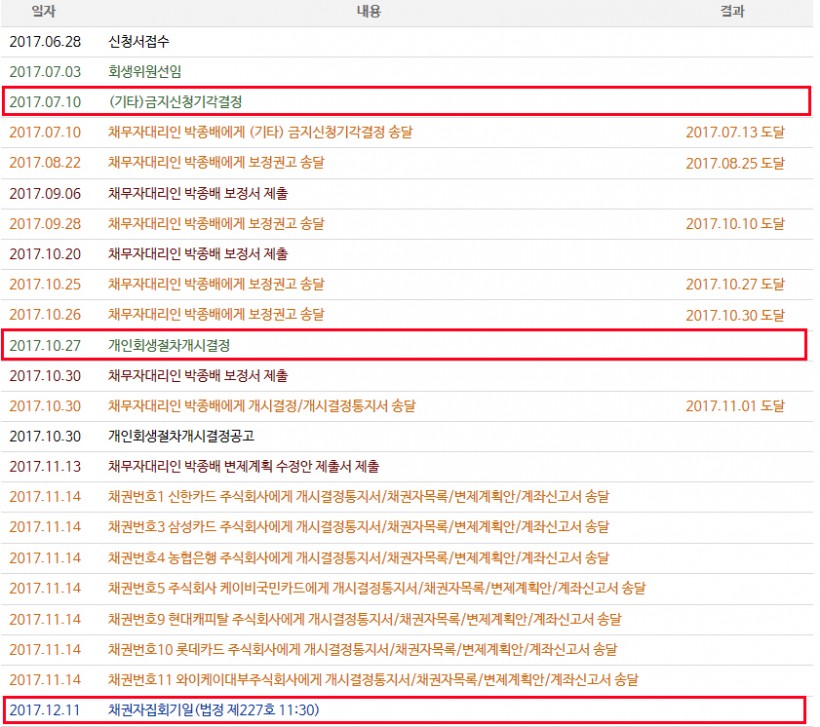This screenshot has width=820, height=727.
Task: Select the date cell '2017.09.06'
Action: 45,194
